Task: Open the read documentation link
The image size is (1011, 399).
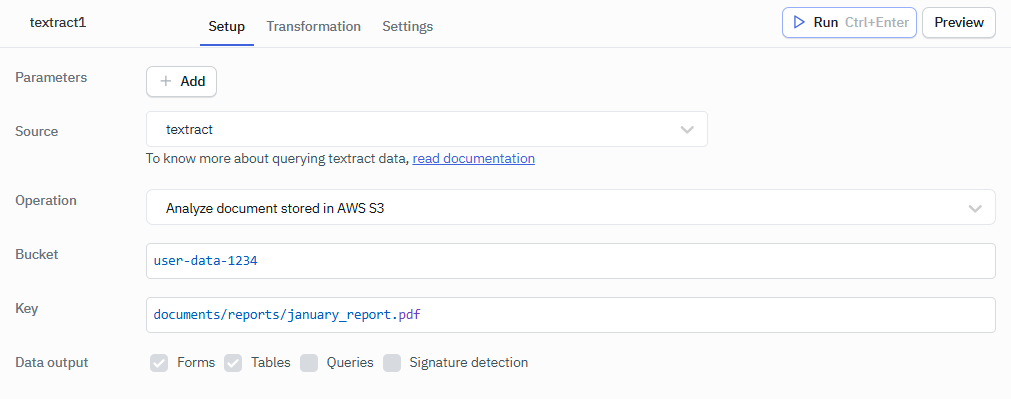Action: click(473, 158)
